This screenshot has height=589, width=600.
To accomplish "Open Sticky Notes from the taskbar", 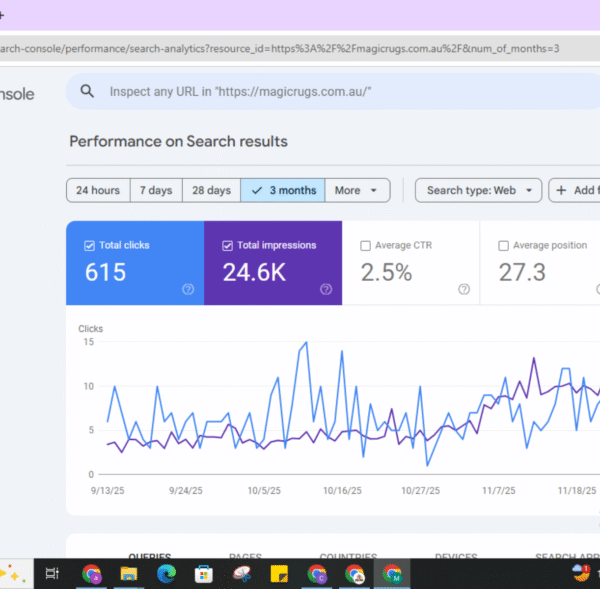I will [280, 574].
